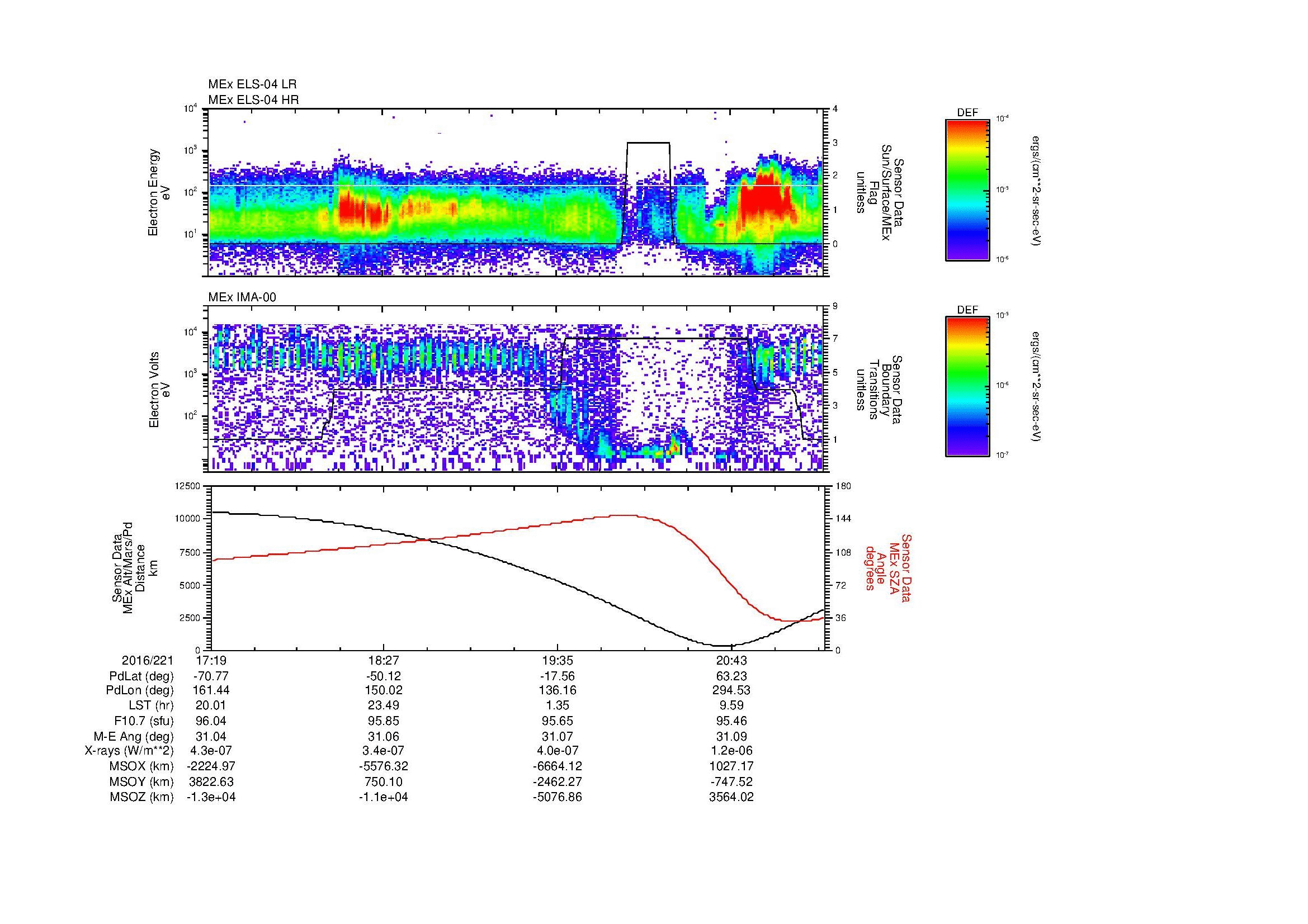
Task: Click the 'Electron Volts eV' axis label
Action: [160, 390]
